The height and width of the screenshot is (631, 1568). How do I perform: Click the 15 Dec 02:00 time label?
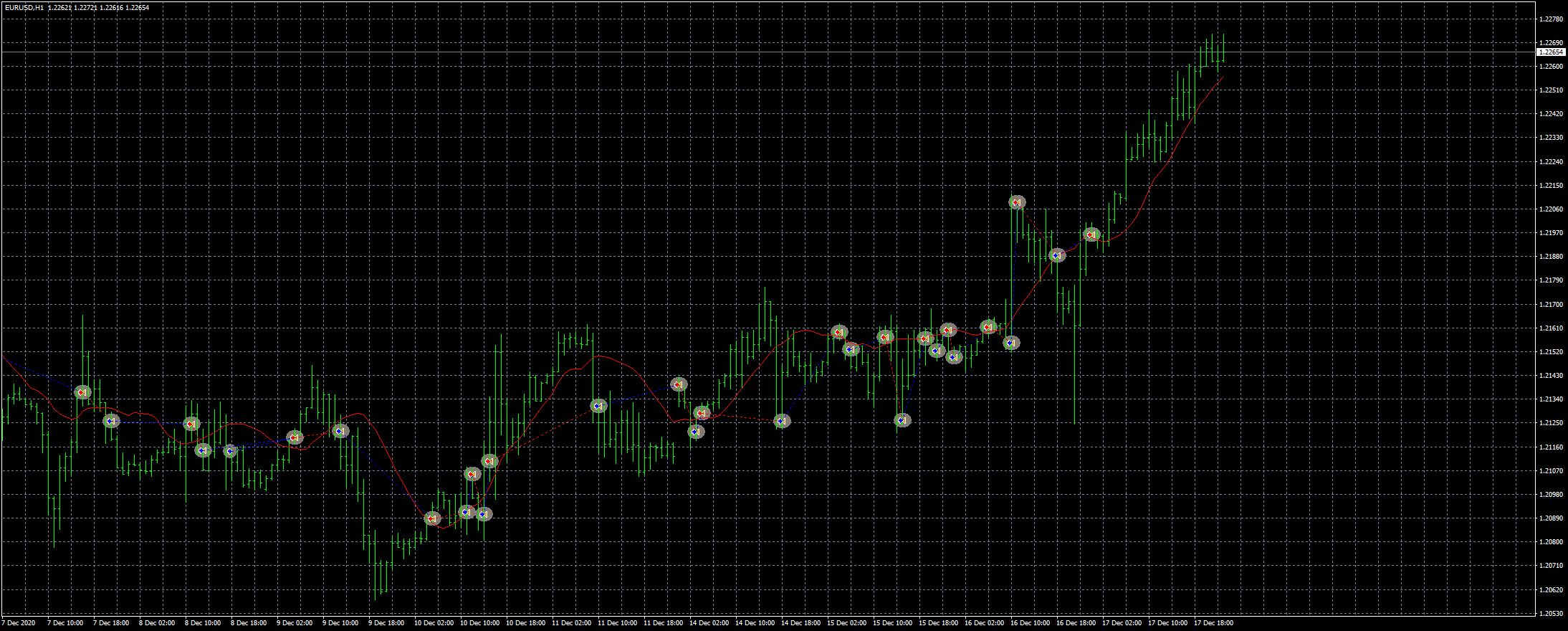pos(847,623)
